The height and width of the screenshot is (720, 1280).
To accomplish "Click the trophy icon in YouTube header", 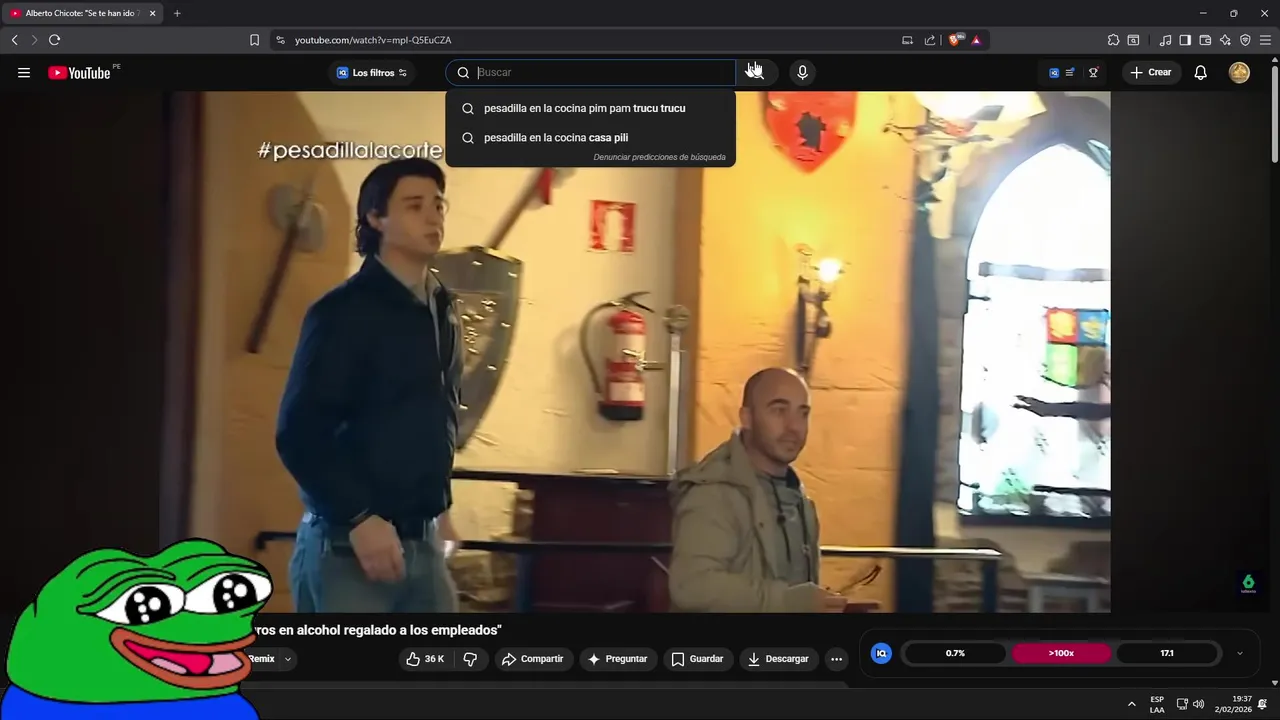I will pos(1093,72).
